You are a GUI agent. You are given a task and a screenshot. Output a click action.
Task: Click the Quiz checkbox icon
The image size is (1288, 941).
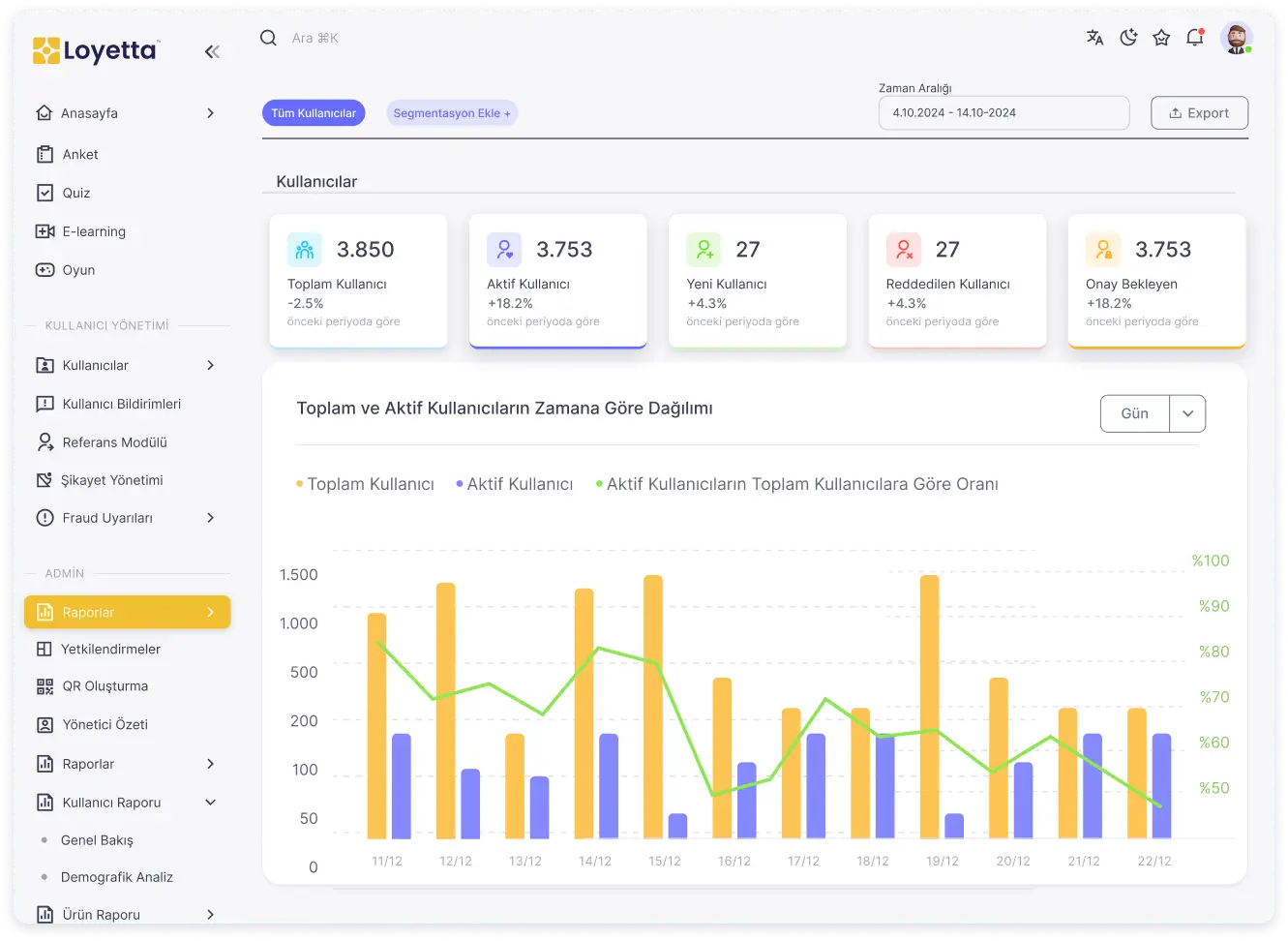45,193
